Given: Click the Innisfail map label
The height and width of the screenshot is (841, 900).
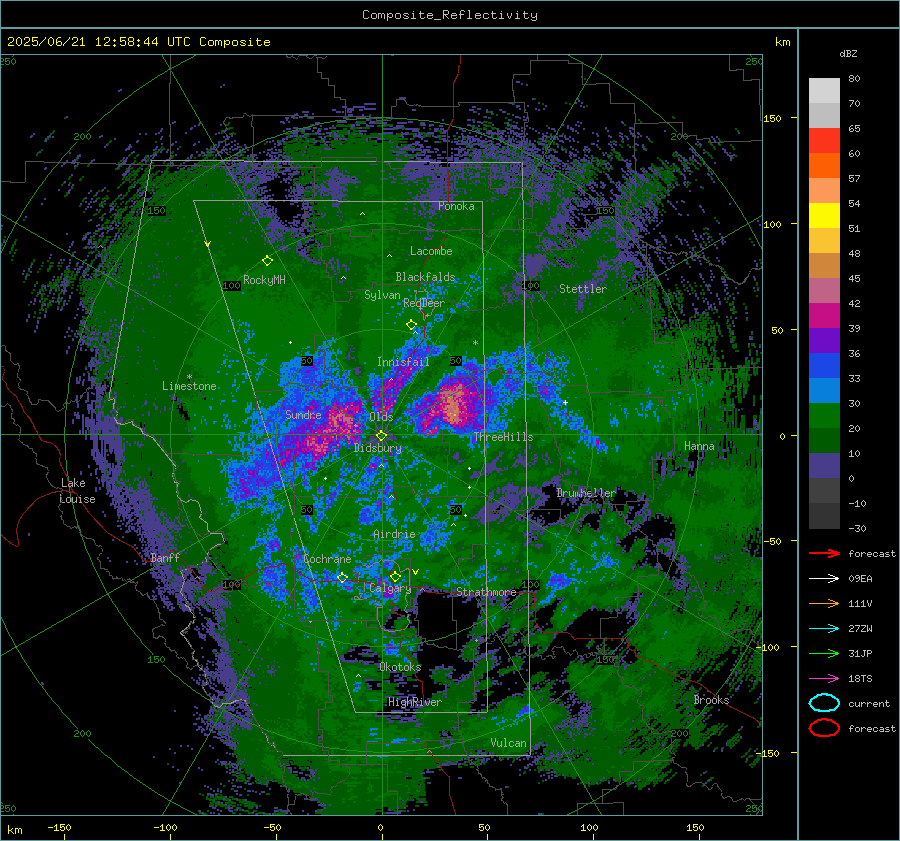Looking at the screenshot, I should tap(403, 362).
